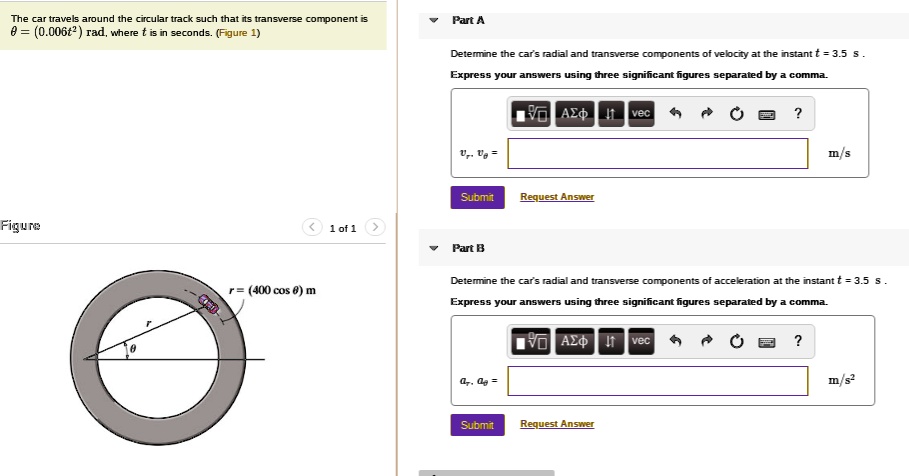Viewport: 909px width, 476px height.
Task: Submit the Part B answer
Action: (x=477, y=425)
